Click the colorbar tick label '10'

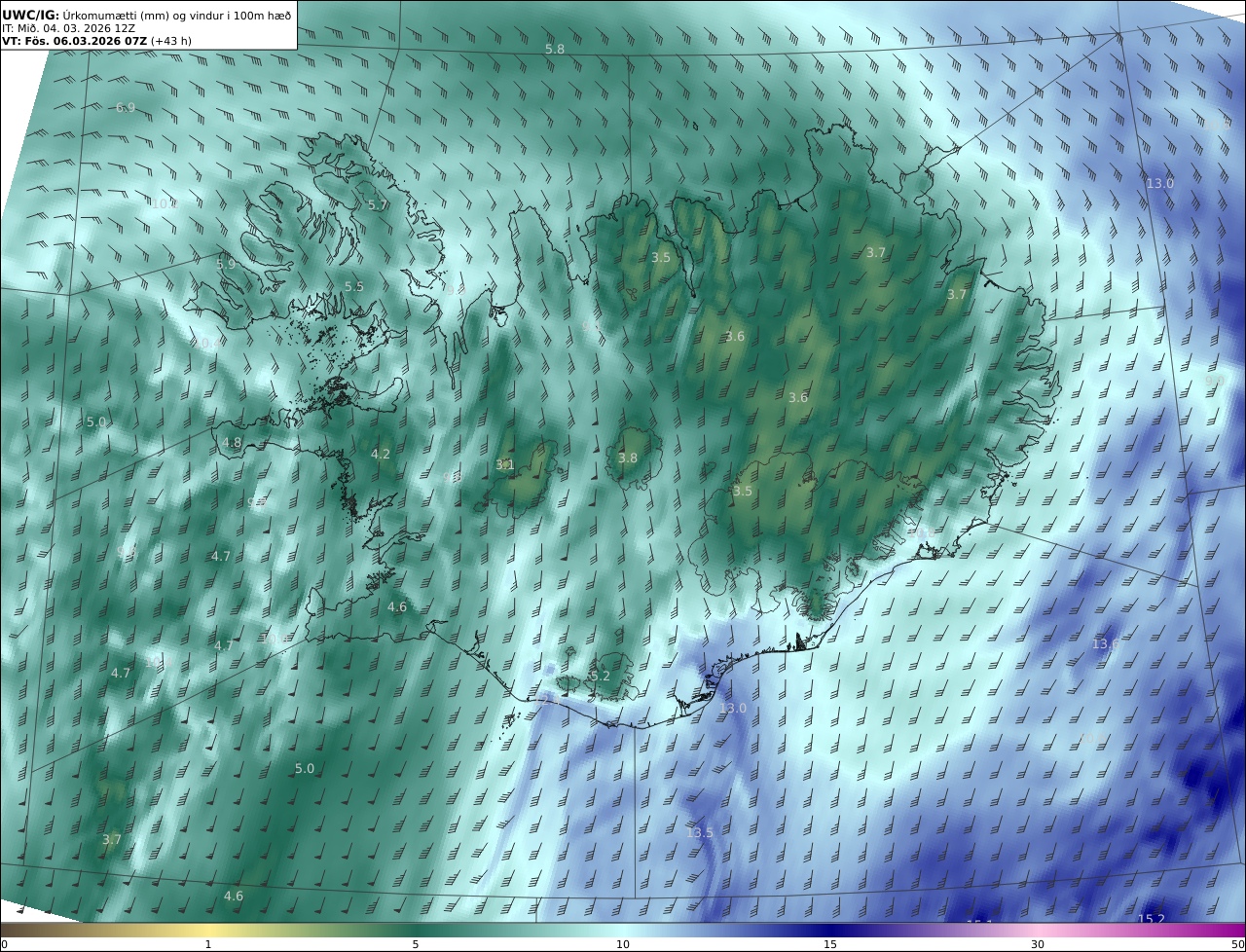tap(623, 944)
